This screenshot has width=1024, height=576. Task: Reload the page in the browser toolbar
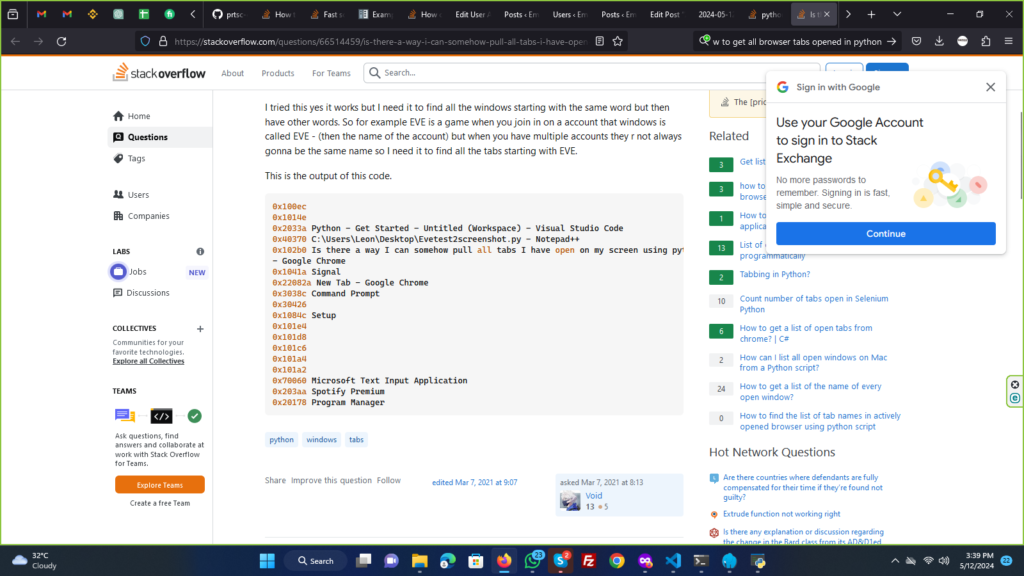click(x=61, y=41)
